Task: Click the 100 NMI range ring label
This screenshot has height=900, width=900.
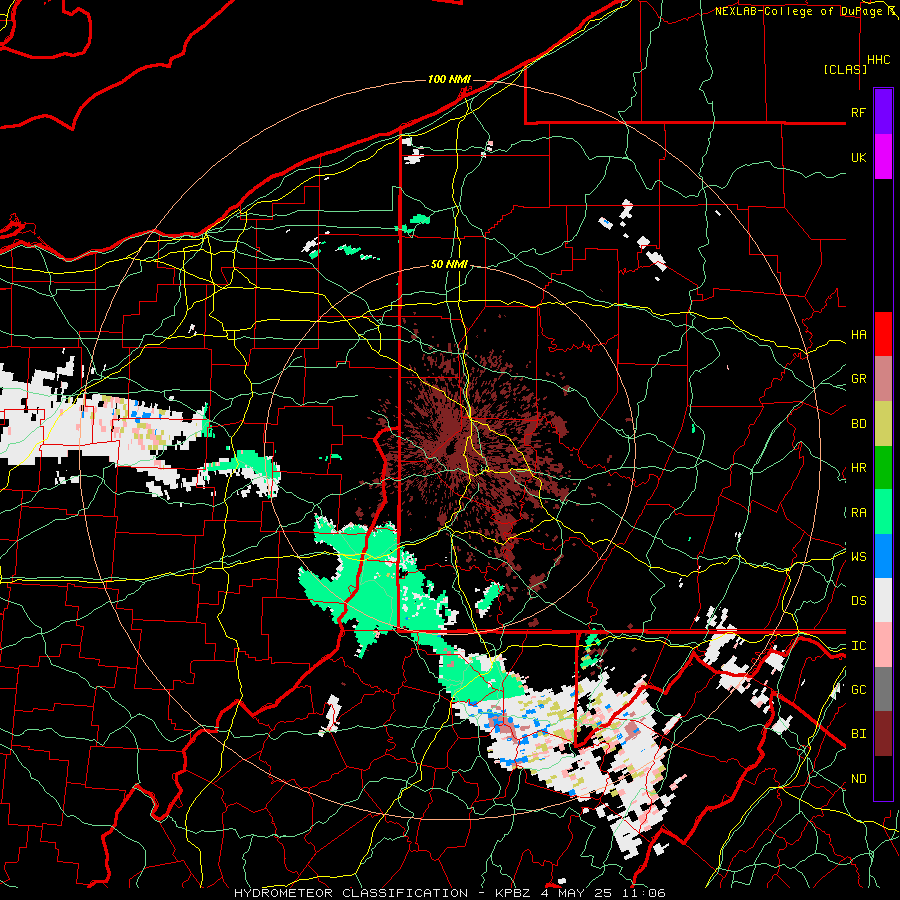Action: 449,79
